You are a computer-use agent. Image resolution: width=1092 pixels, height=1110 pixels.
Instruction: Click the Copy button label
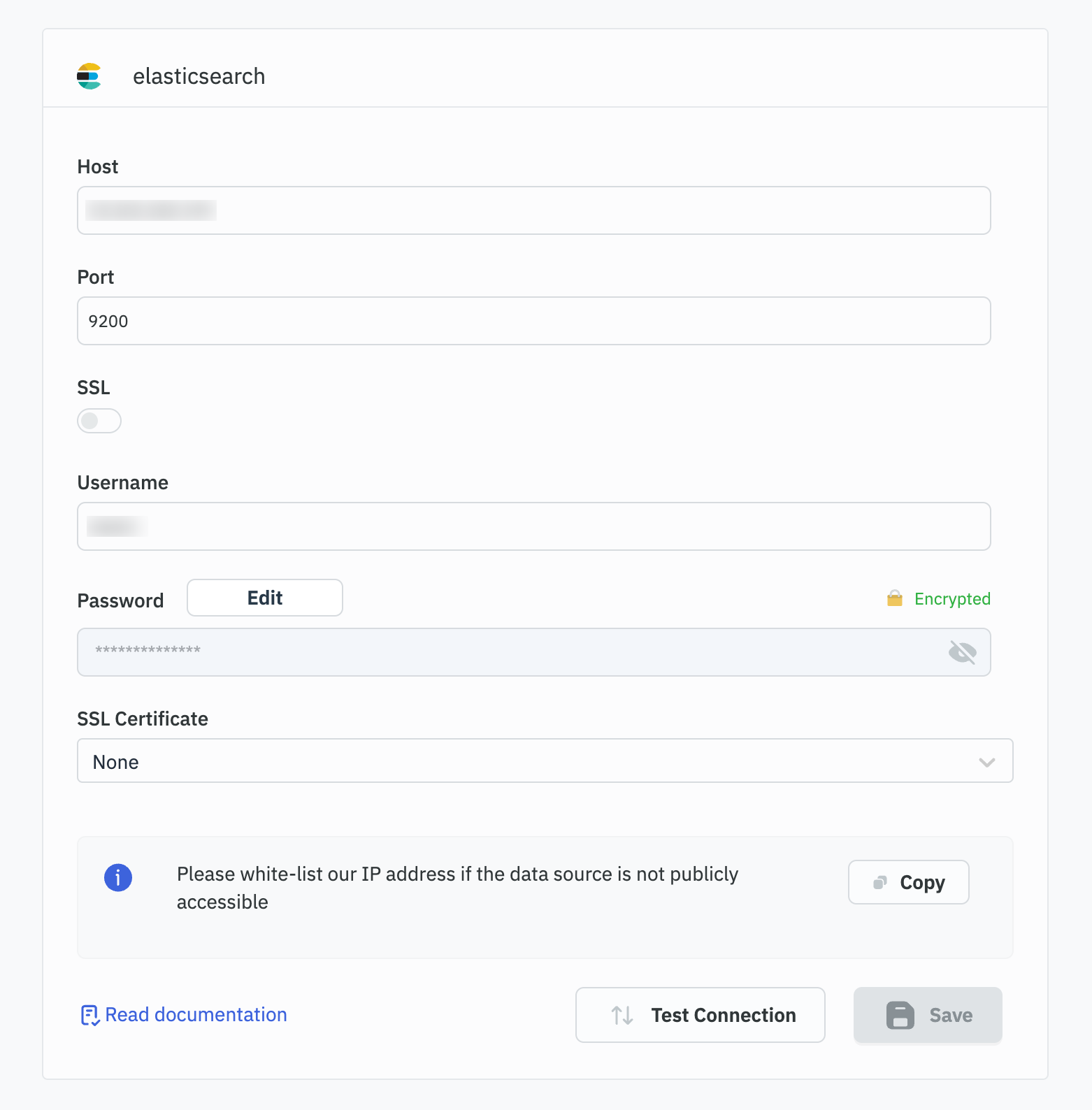coord(921,883)
